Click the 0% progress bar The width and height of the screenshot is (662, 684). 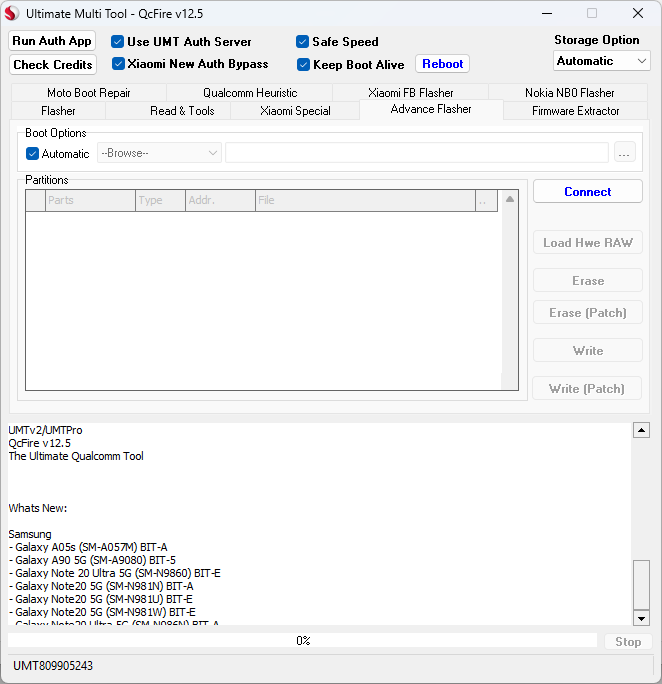coord(302,640)
